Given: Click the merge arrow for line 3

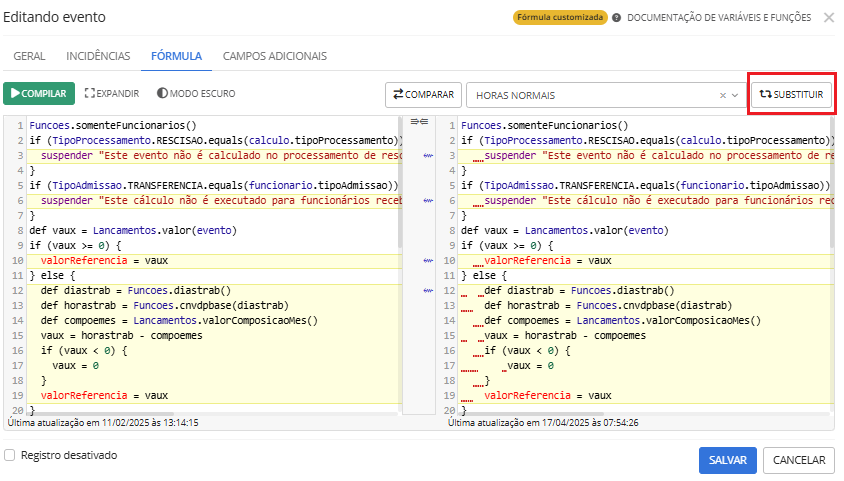Looking at the screenshot, I should click(428, 155).
